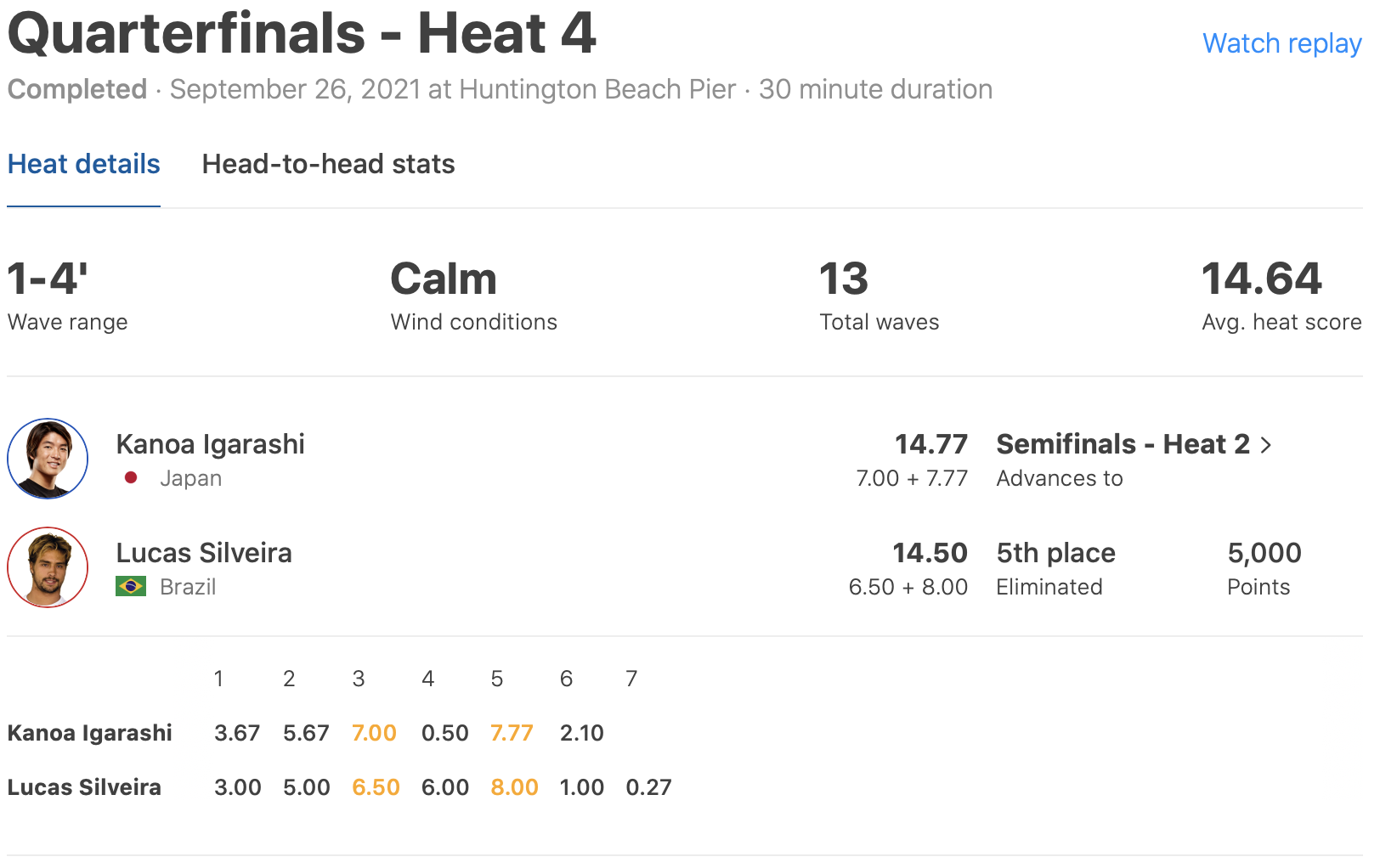1380x868 pixels.
Task: Click the chevron next to Semifinals Heat 2
Action: click(1266, 445)
